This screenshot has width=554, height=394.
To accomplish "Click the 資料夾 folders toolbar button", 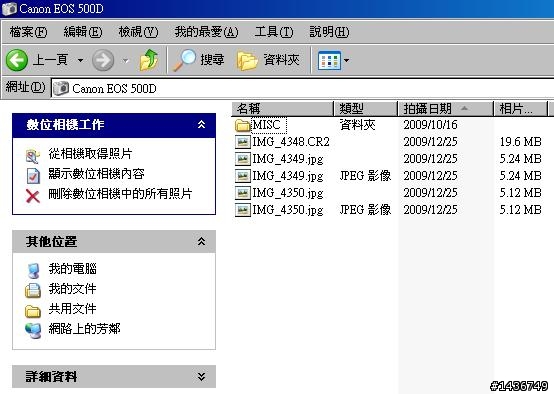I will (268, 60).
